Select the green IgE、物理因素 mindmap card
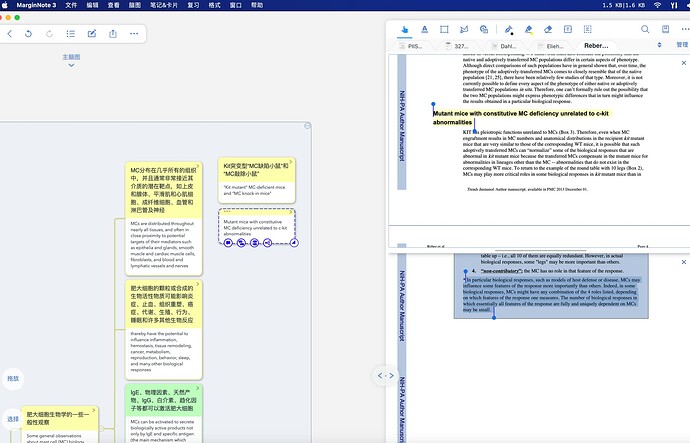The height and width of the screenshot is (443, 690). pyautogui.click(x=164, y=414)
